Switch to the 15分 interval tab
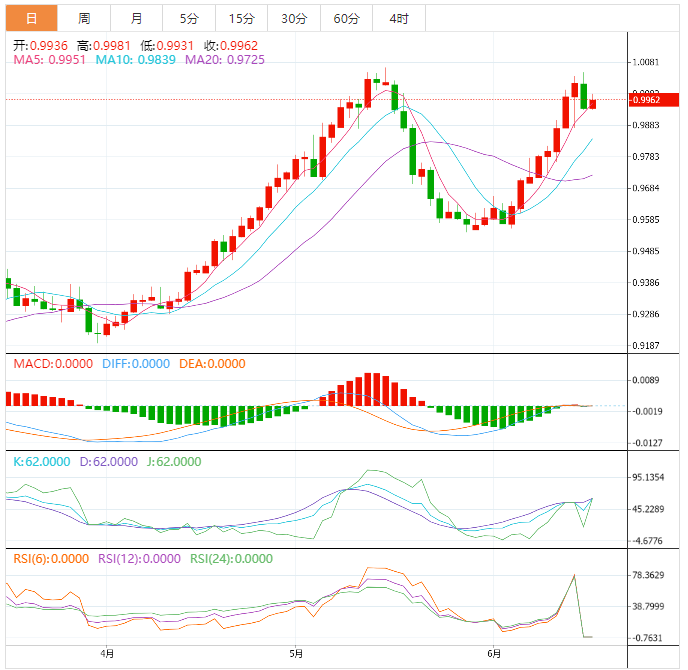 click(241, 19)
